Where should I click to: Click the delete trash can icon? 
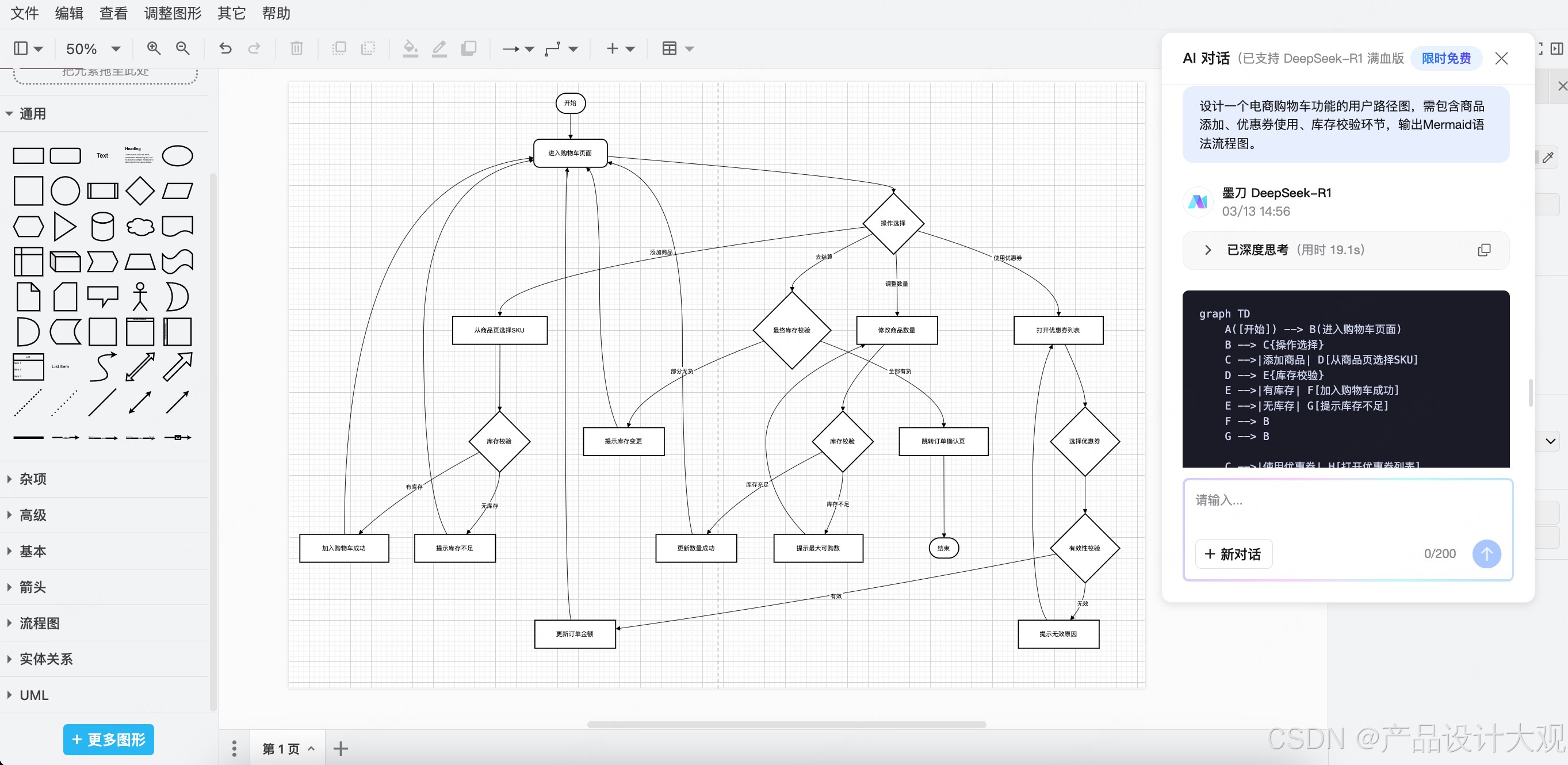[x=296, y=48]
